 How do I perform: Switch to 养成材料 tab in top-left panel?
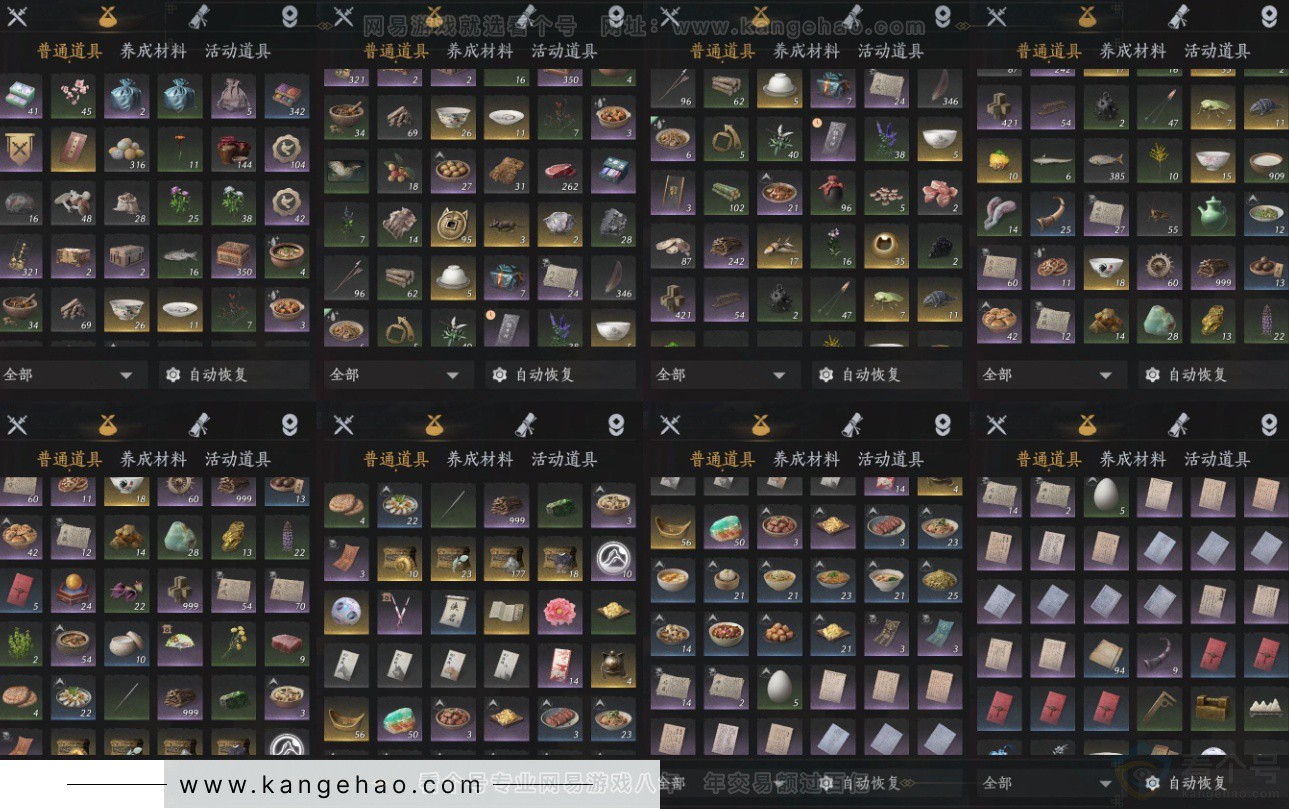[153, 52]
